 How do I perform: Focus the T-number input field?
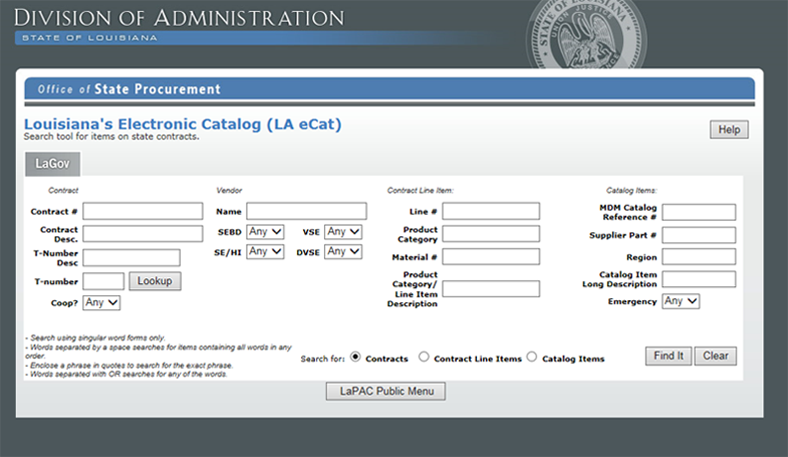(104, 281)
